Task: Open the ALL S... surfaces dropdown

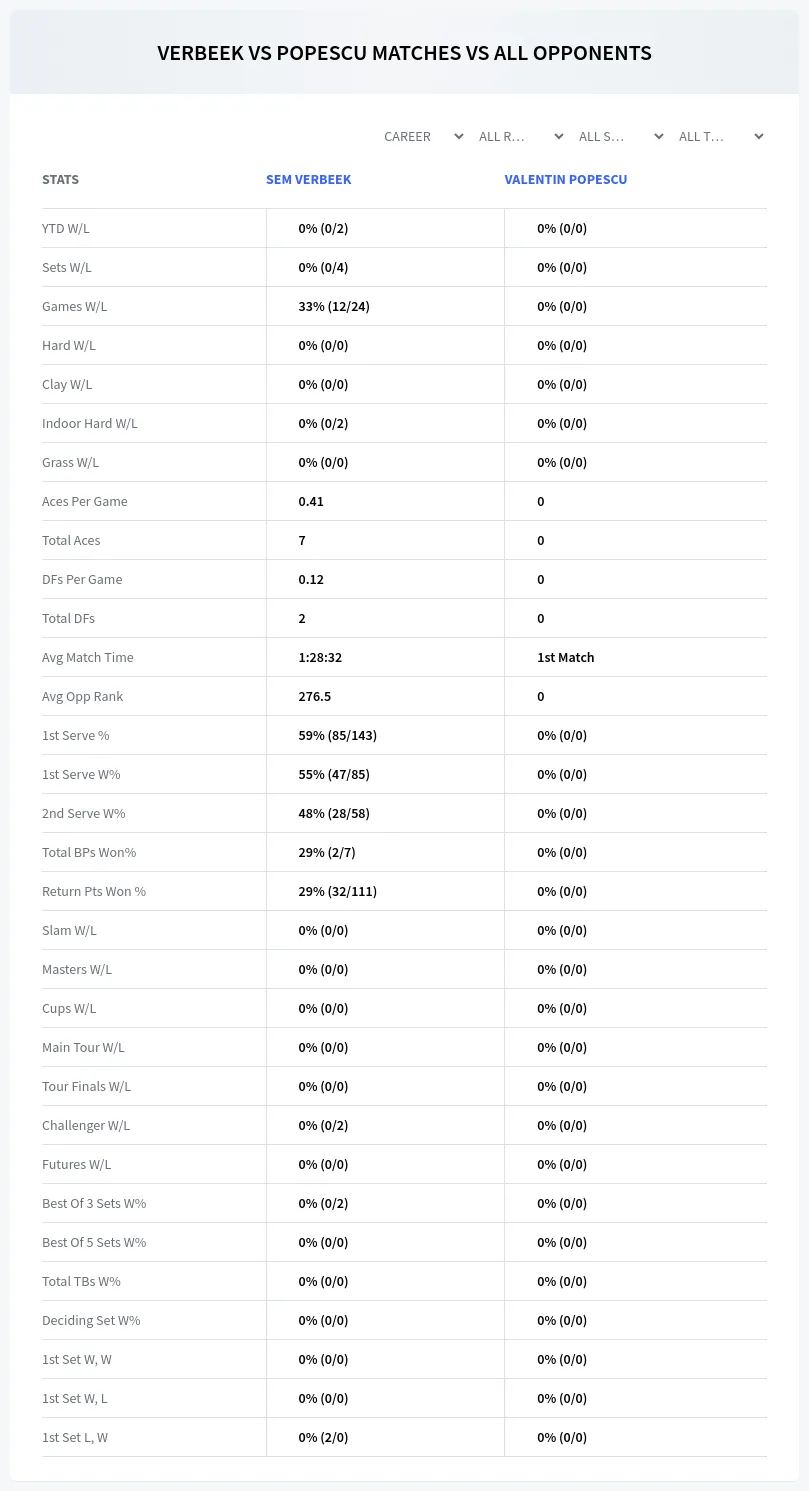Action: click(x=621, y=136)
